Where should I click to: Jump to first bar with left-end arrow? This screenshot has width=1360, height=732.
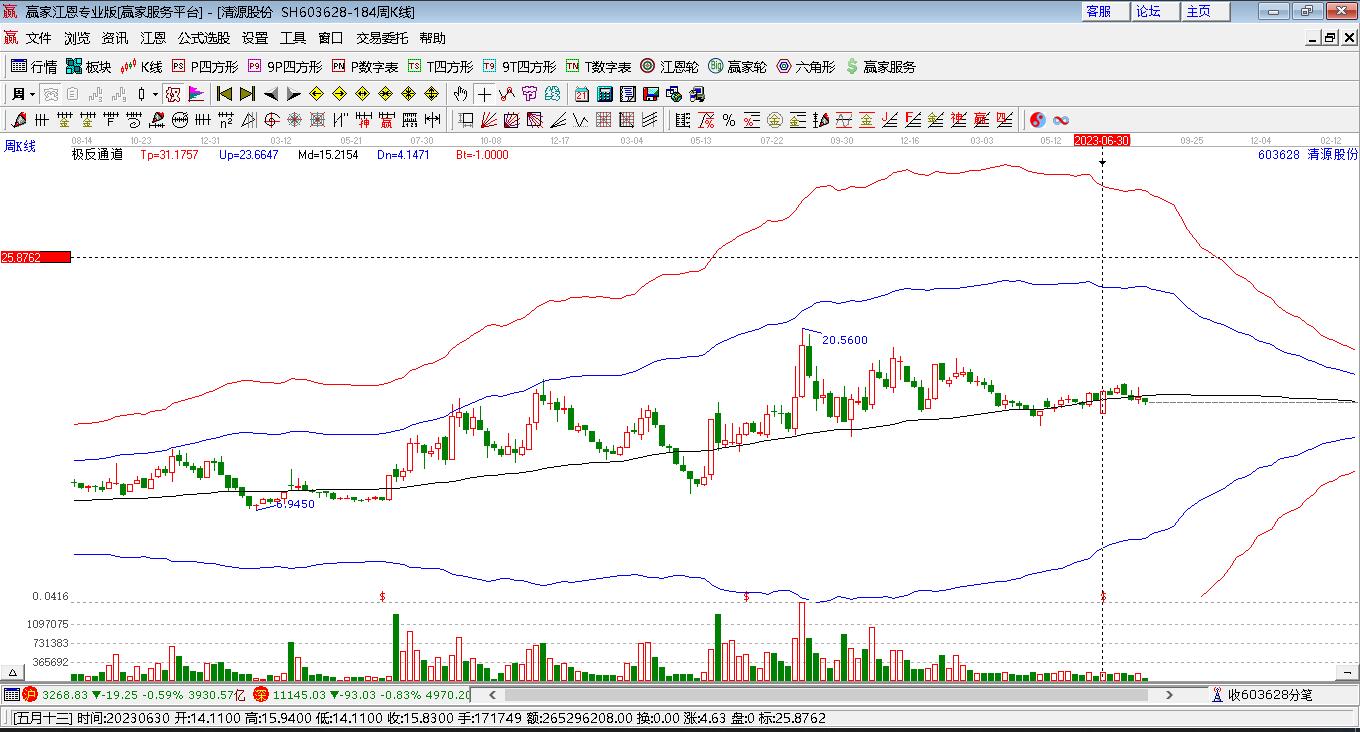pos(224,94)
